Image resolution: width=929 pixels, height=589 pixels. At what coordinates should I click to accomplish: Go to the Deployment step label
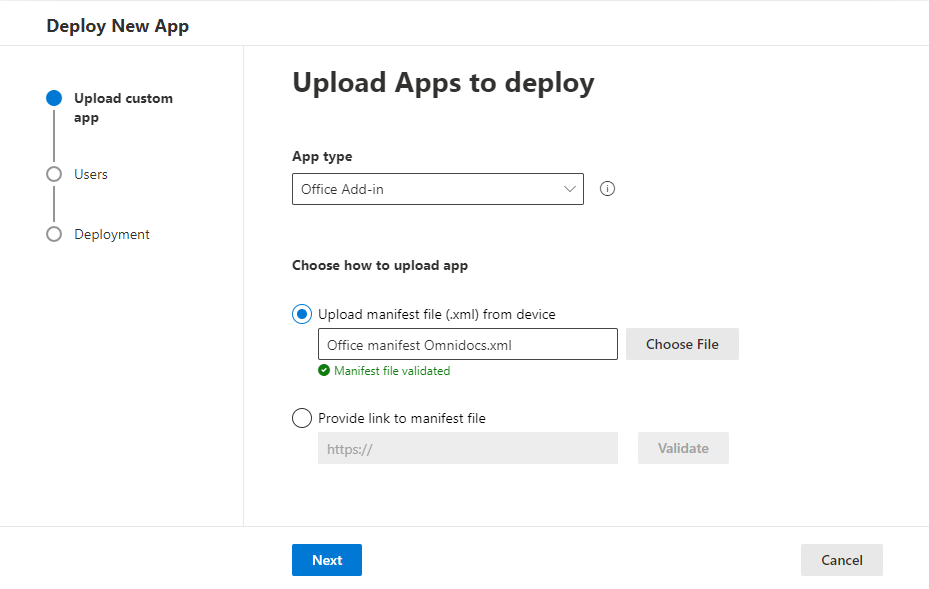[x=112, y=234]
